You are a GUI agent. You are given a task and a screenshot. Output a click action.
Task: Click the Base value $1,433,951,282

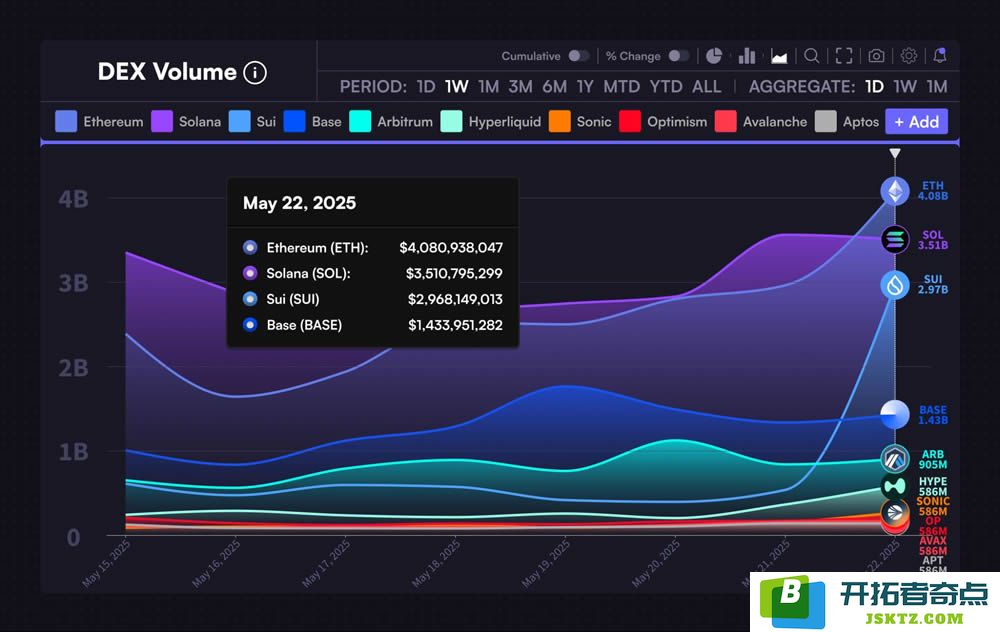coord(455,325)
